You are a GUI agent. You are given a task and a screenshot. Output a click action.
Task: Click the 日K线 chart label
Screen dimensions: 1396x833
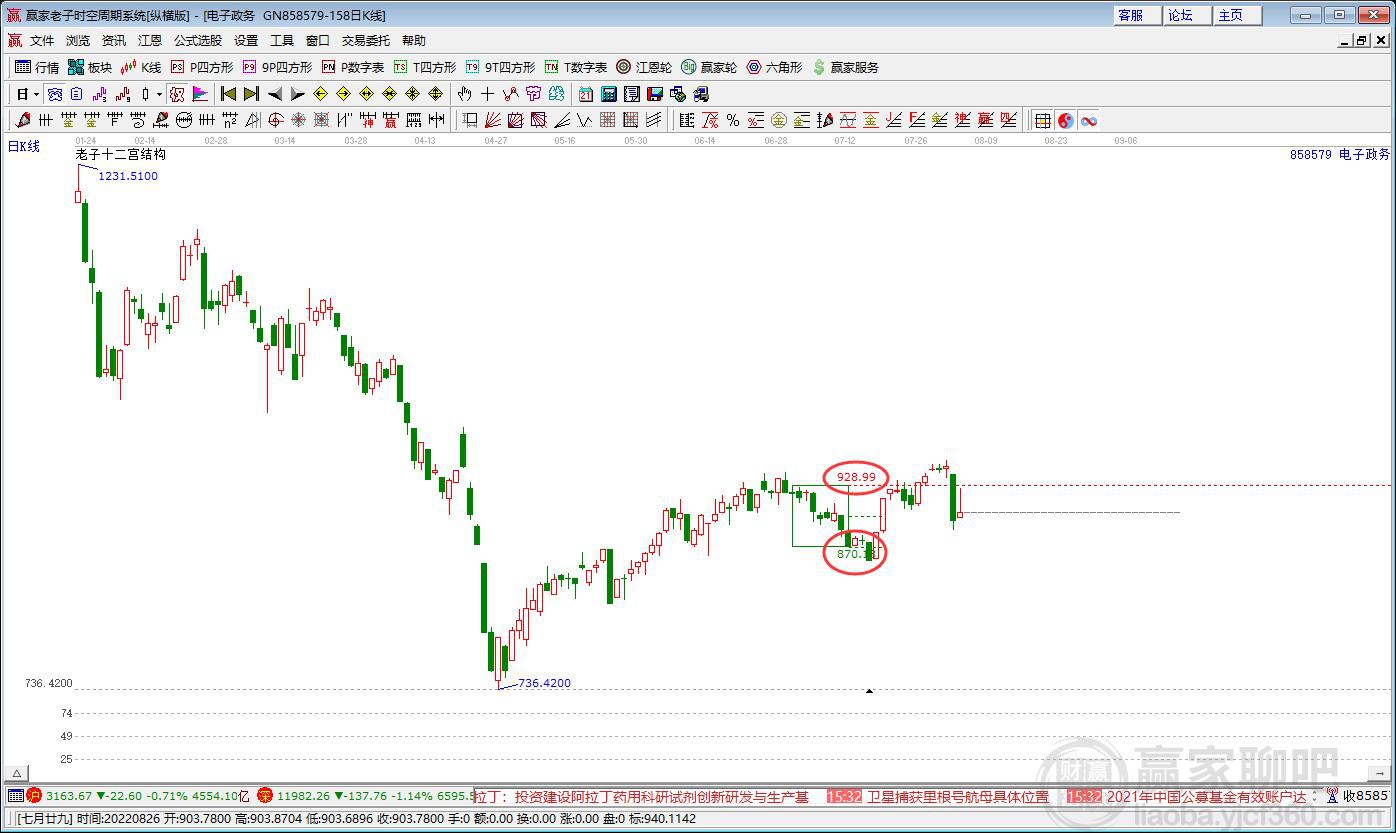point(24,146)
